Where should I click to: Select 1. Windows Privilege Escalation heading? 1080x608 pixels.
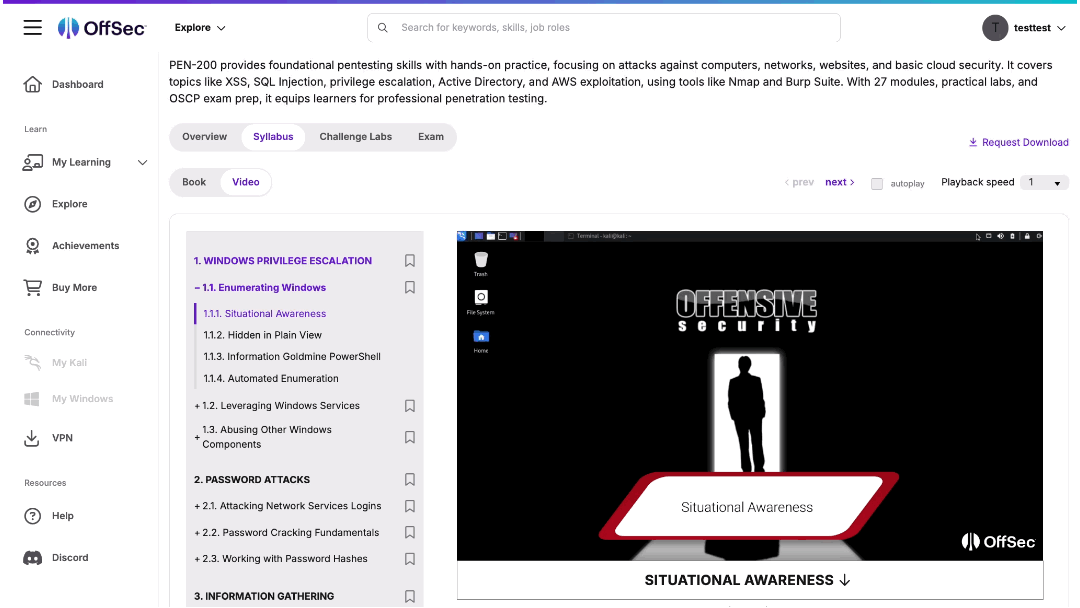pyautogui.click(x=282, y=261)
